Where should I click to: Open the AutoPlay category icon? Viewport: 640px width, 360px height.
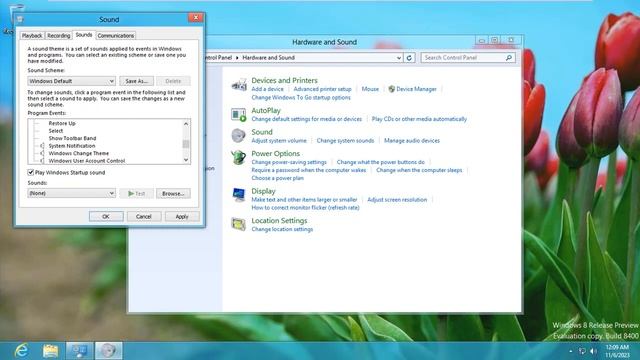tap(239, 115)
